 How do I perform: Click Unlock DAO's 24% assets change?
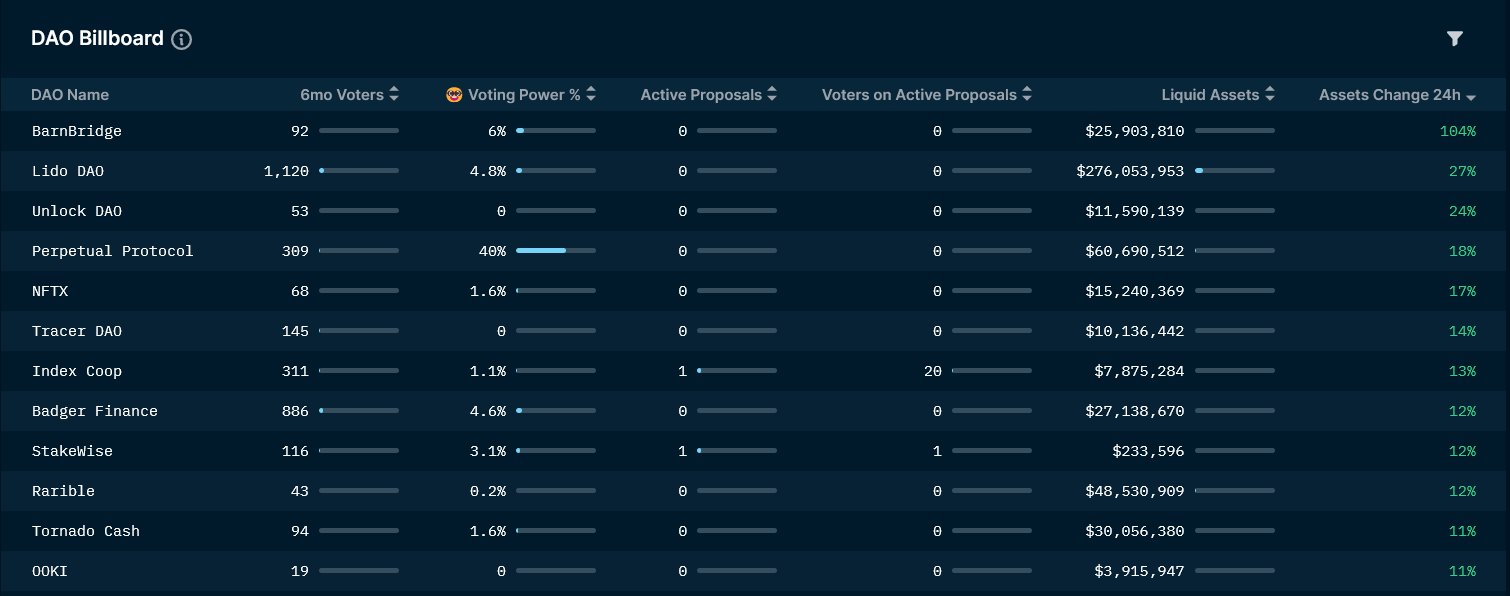(1463, 211)
